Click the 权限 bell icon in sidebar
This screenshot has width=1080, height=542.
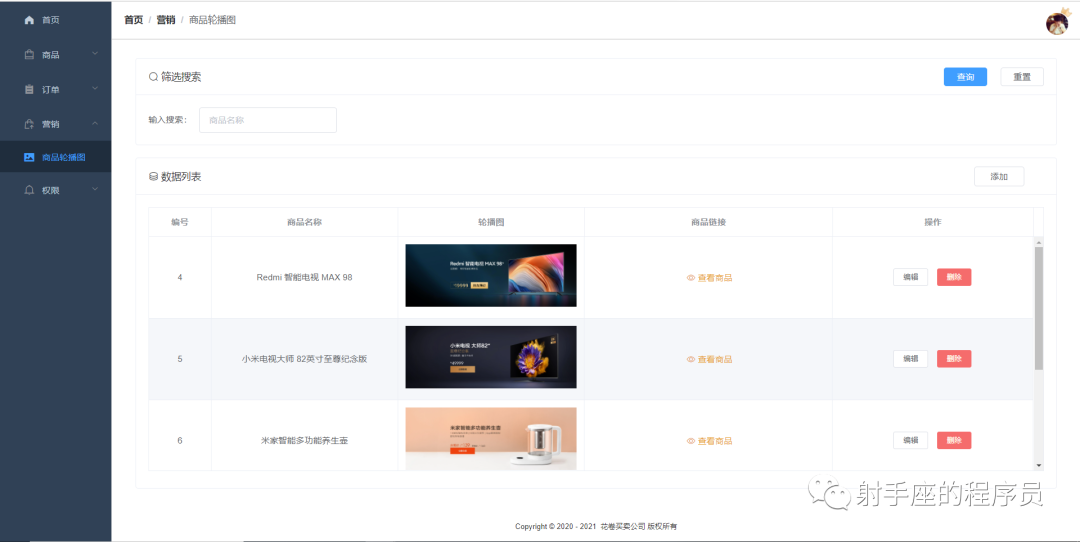[x=29, y=190]
